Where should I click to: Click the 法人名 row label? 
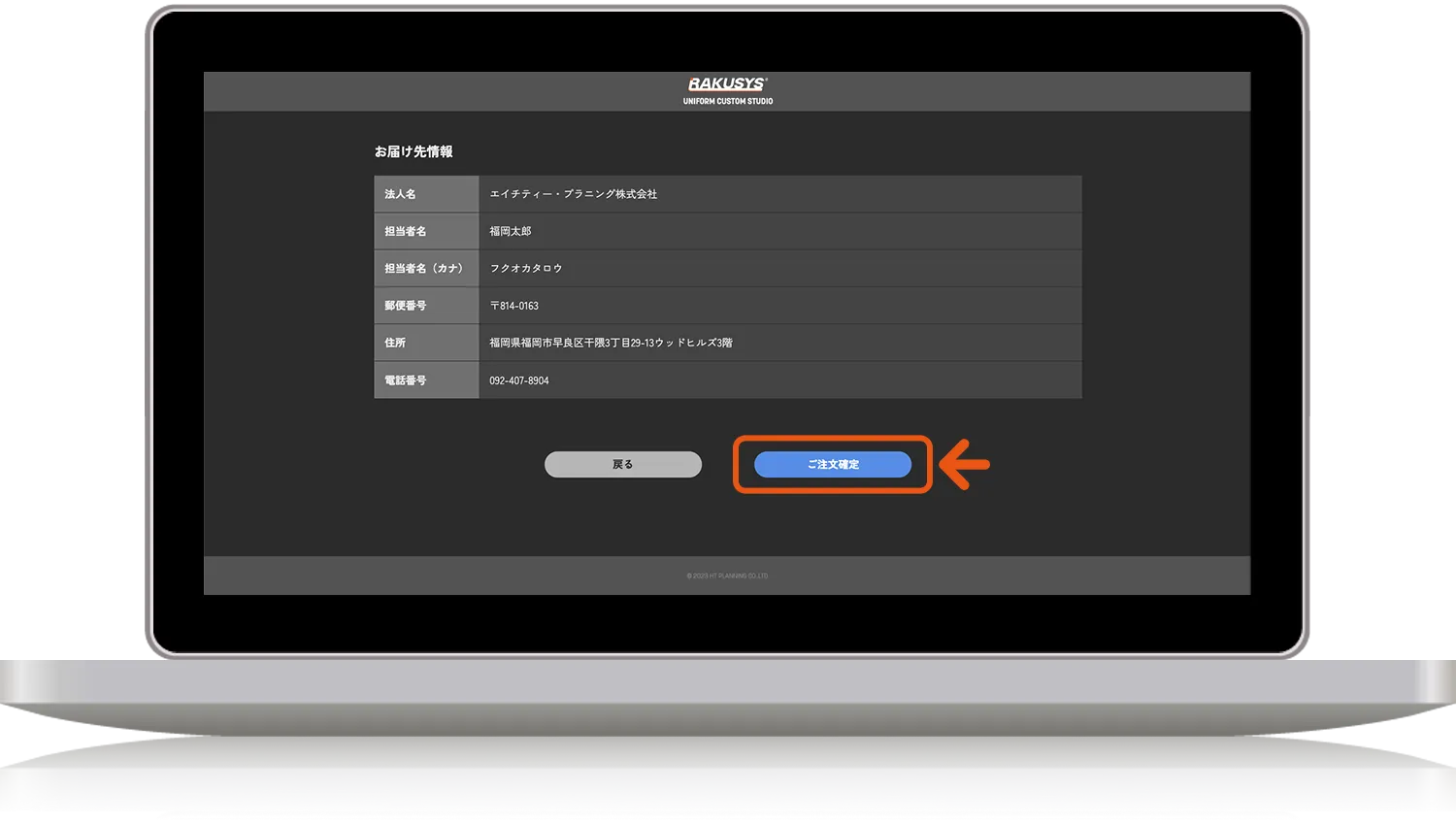[400, 194]
